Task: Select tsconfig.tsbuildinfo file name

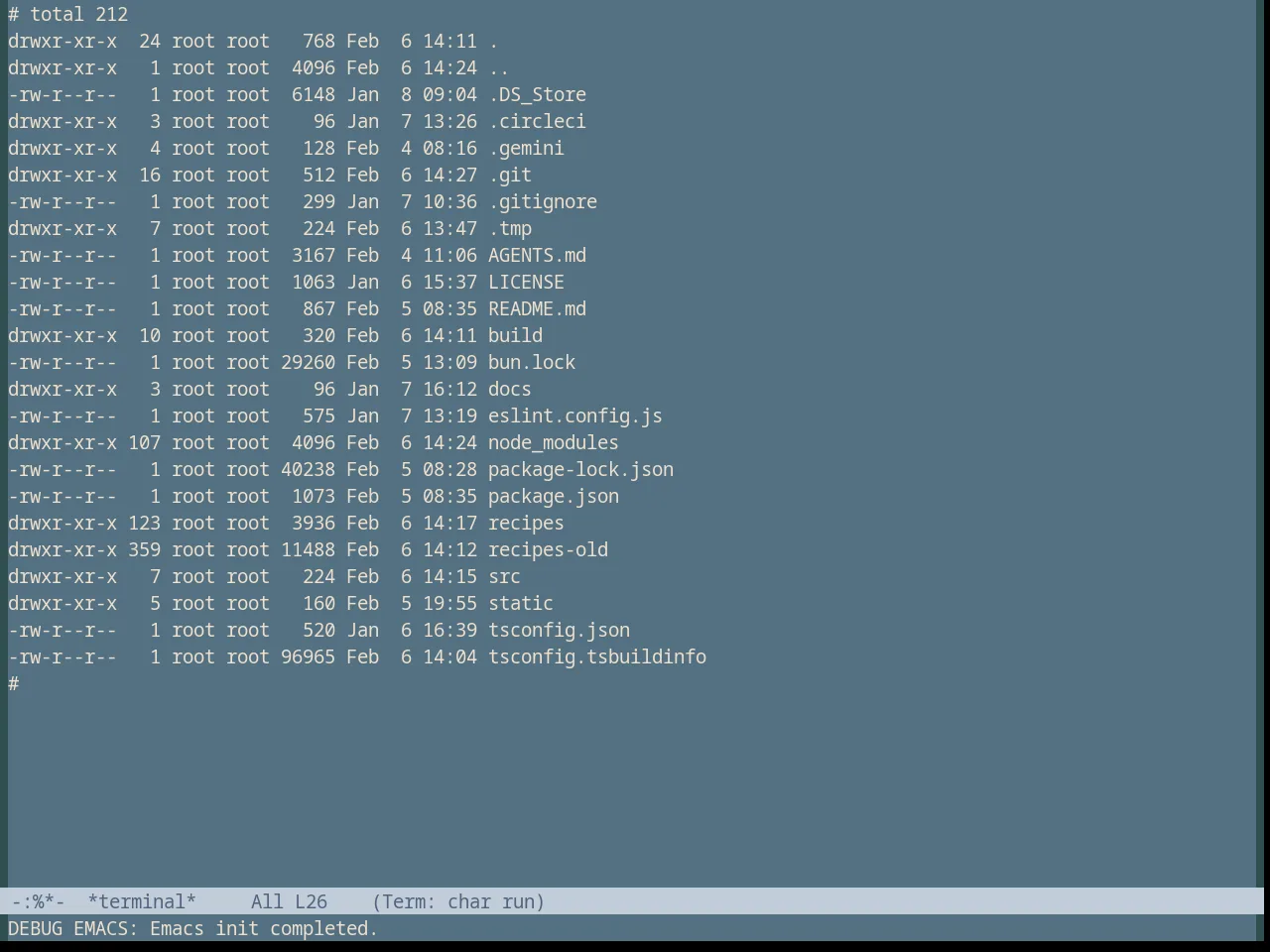Action: (597, 657)
